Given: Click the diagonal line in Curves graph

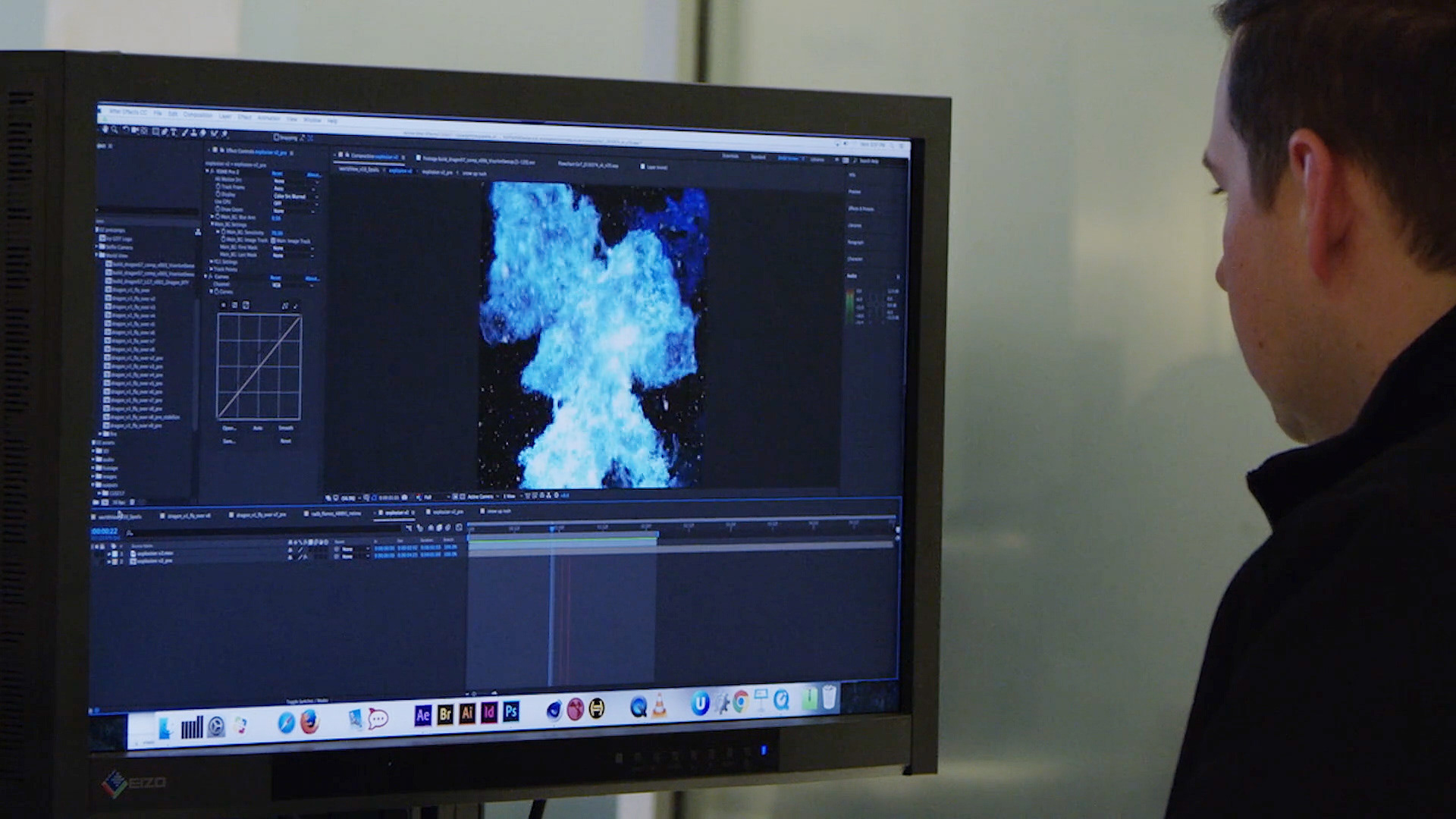Looking at the screenshot, I should [259, 368].
